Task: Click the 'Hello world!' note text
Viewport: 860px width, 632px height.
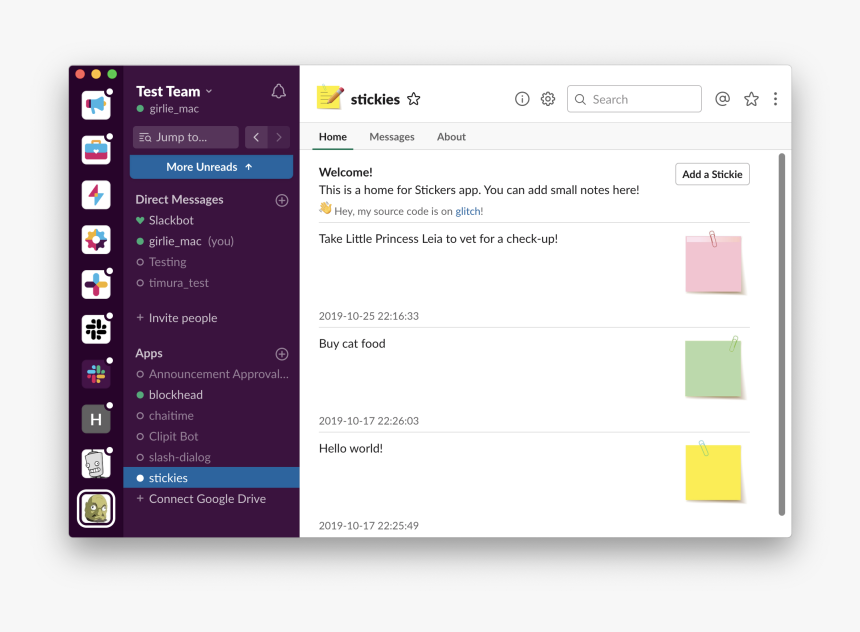Action: coord(351,448)
